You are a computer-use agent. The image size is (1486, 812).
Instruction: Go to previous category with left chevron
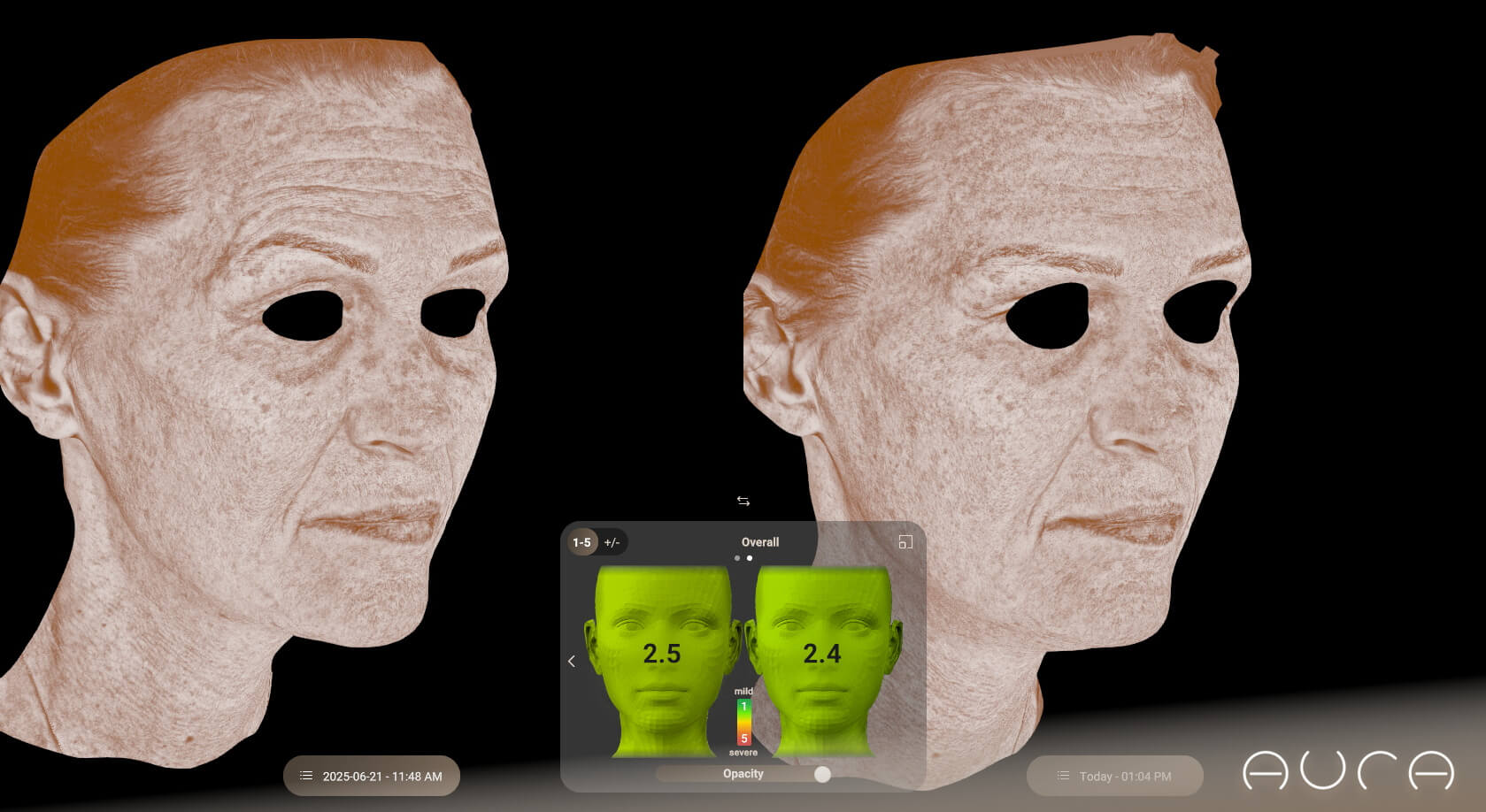pos(572,661)
